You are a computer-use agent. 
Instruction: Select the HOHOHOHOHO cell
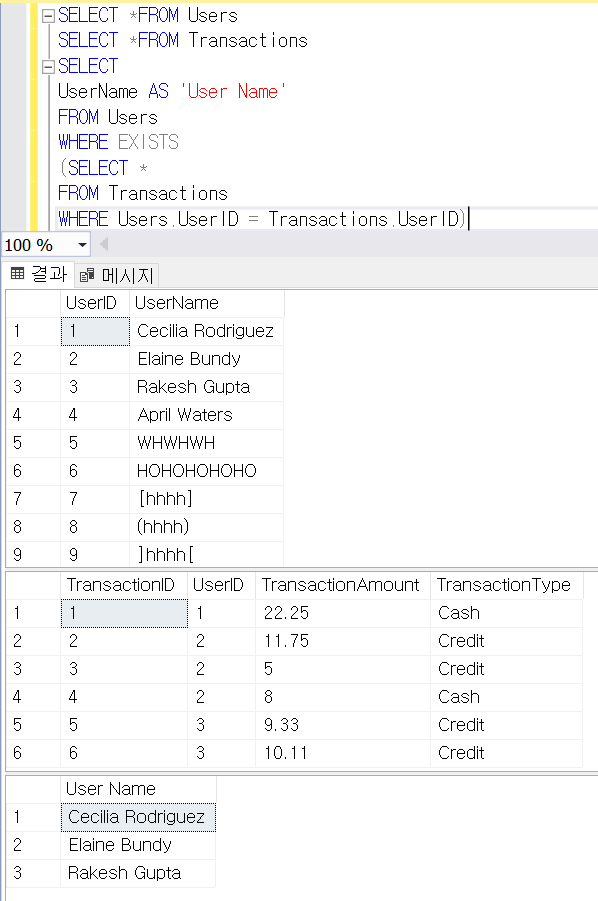(206, 471)
